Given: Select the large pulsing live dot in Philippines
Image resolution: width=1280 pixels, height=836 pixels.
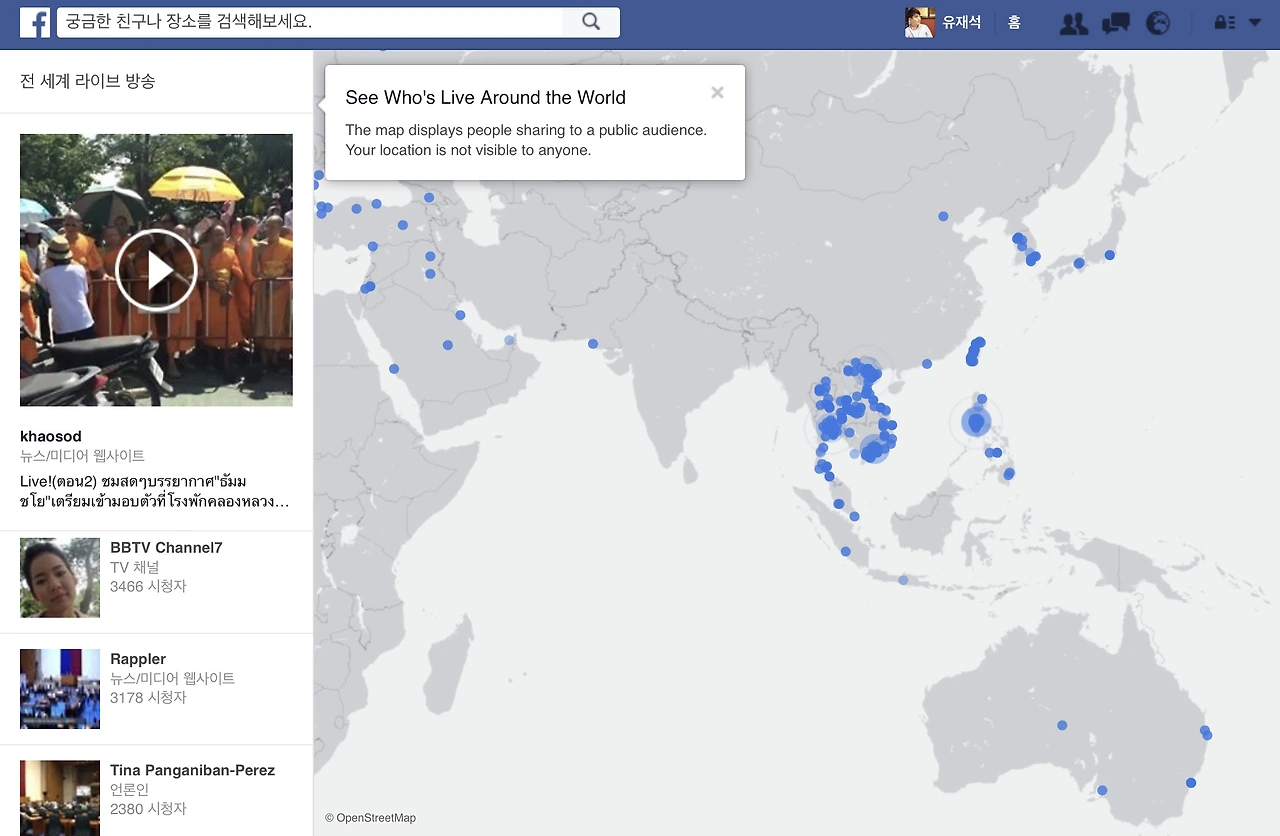Looking at the screenshot, I should click(x=976, y=422).
